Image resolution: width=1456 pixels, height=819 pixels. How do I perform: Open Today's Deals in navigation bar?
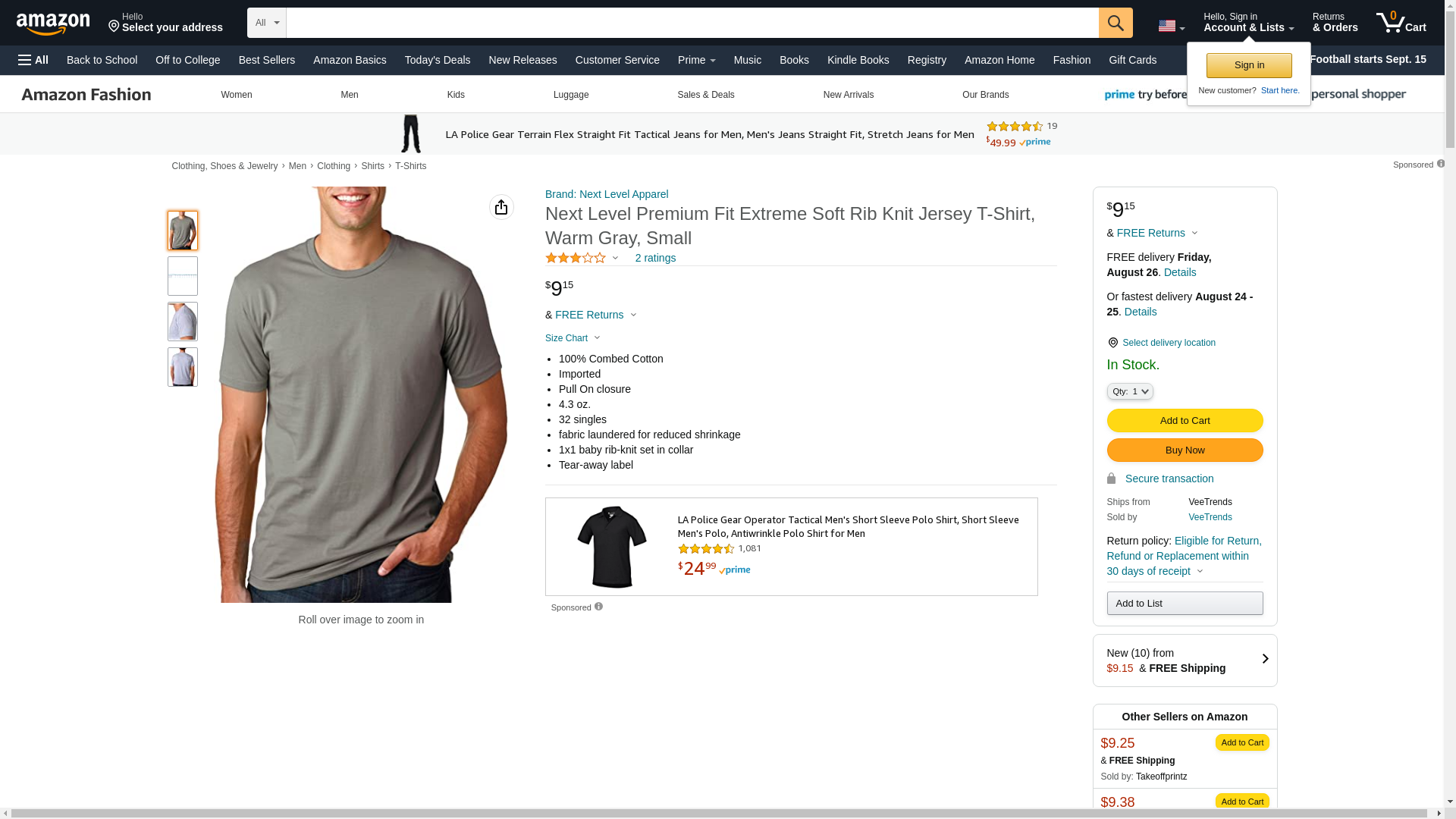point(437,60)
